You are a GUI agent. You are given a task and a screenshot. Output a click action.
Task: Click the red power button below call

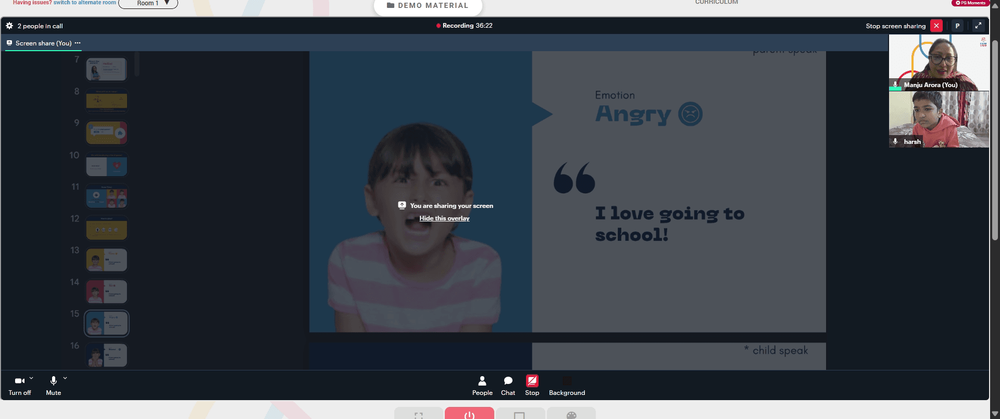point(469,413)
